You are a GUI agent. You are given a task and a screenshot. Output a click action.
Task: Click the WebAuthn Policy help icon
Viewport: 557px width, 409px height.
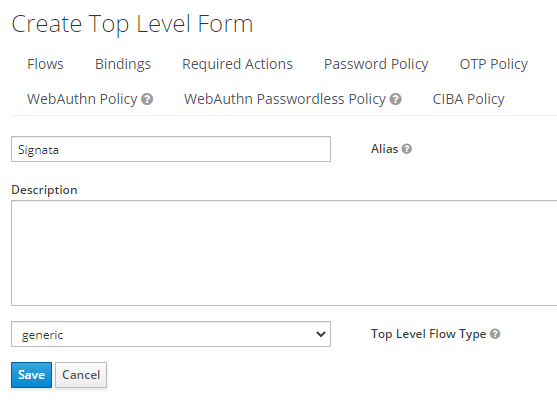[147, 99]
